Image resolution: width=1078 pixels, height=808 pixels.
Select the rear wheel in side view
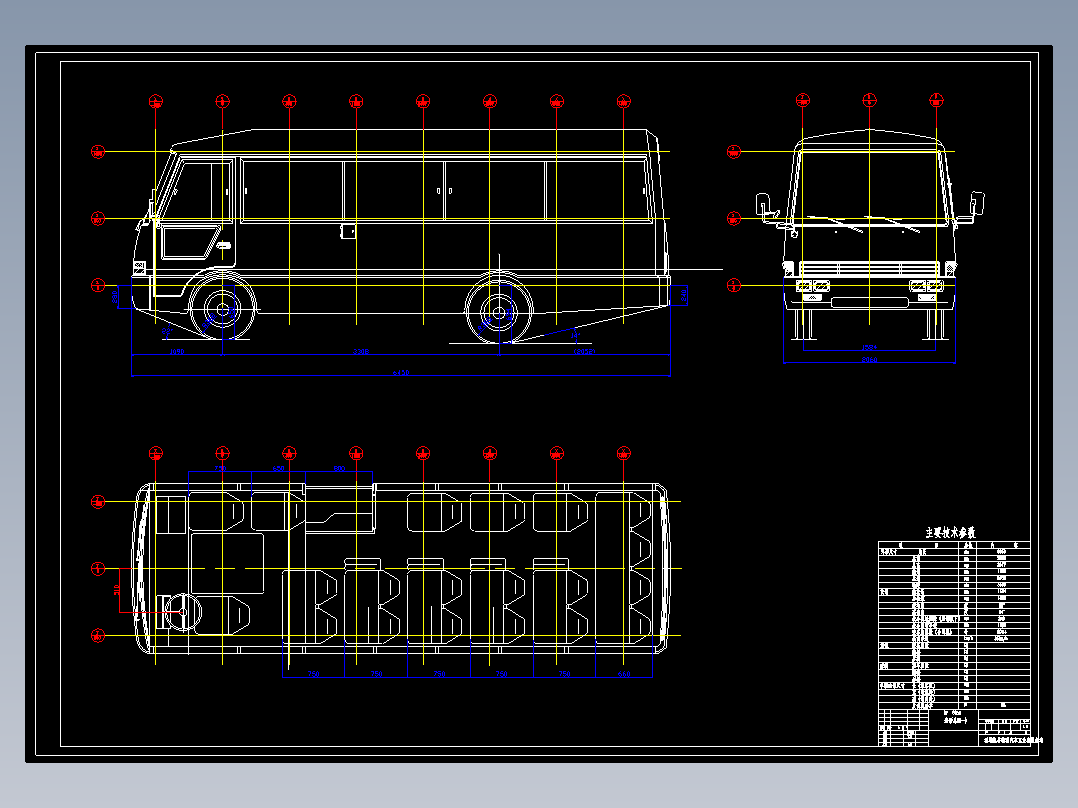coord(499,312)
